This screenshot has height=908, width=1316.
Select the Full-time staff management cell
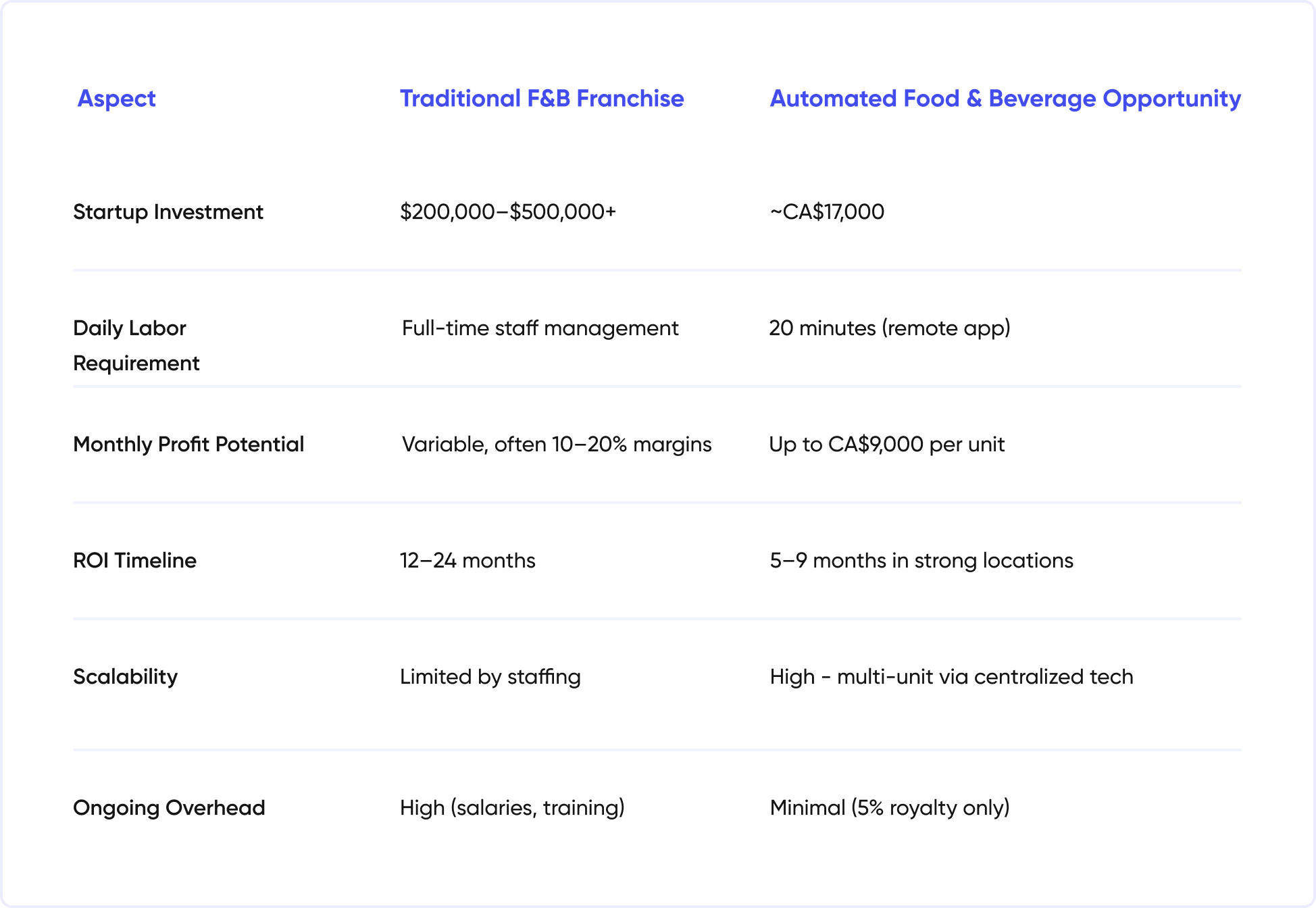click(540, 328)
